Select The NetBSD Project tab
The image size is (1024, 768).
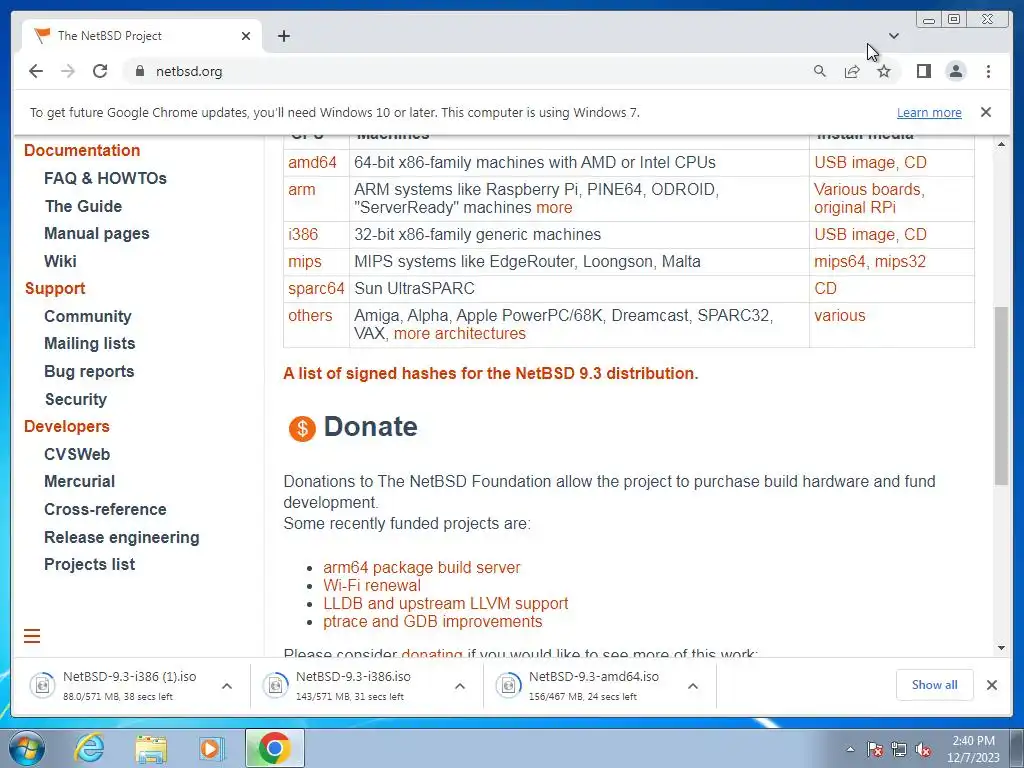142,36
